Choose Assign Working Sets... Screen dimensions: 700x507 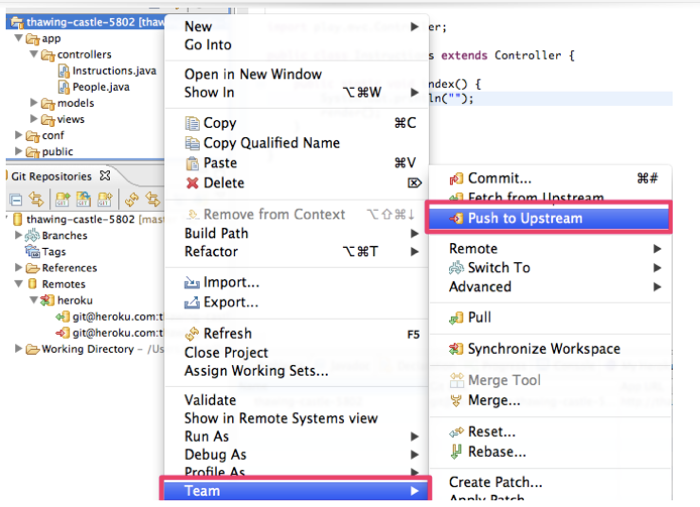pyautogui.click(x=296, y=371)
